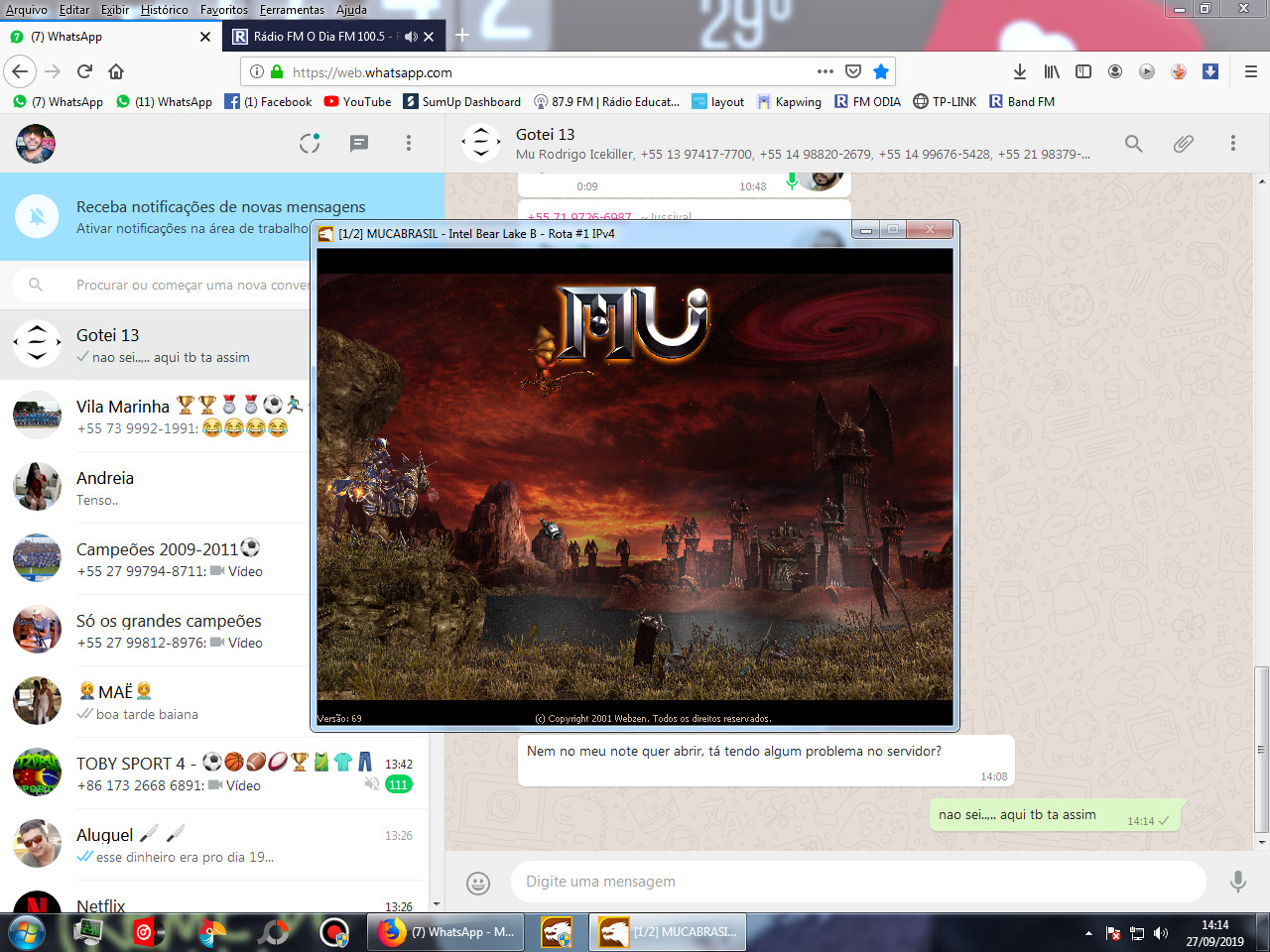Screen dimensions: 1270x952
Task: Open the left panel three-dot menu
Action: point(408,144)
